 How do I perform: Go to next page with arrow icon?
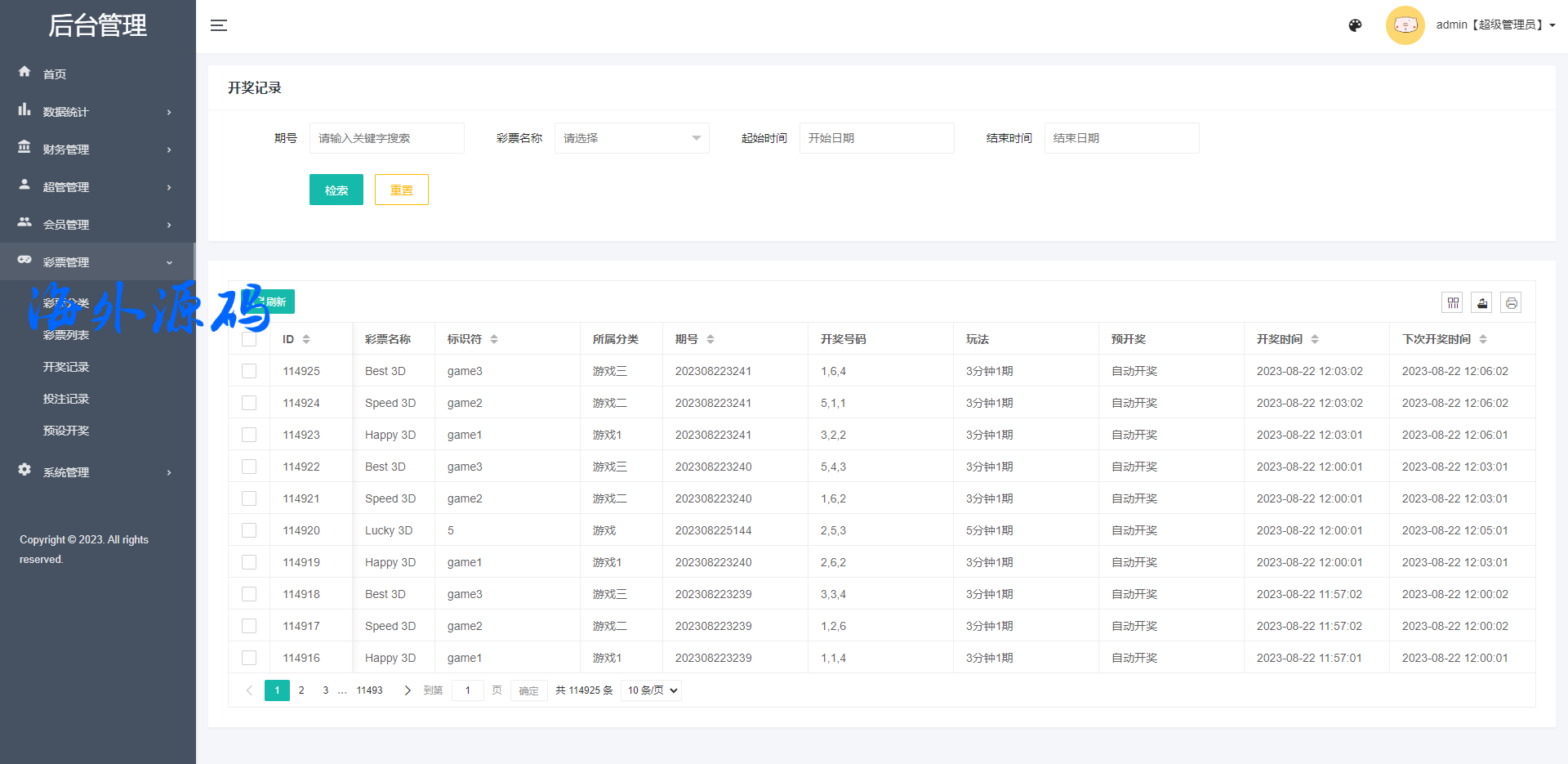408,690
